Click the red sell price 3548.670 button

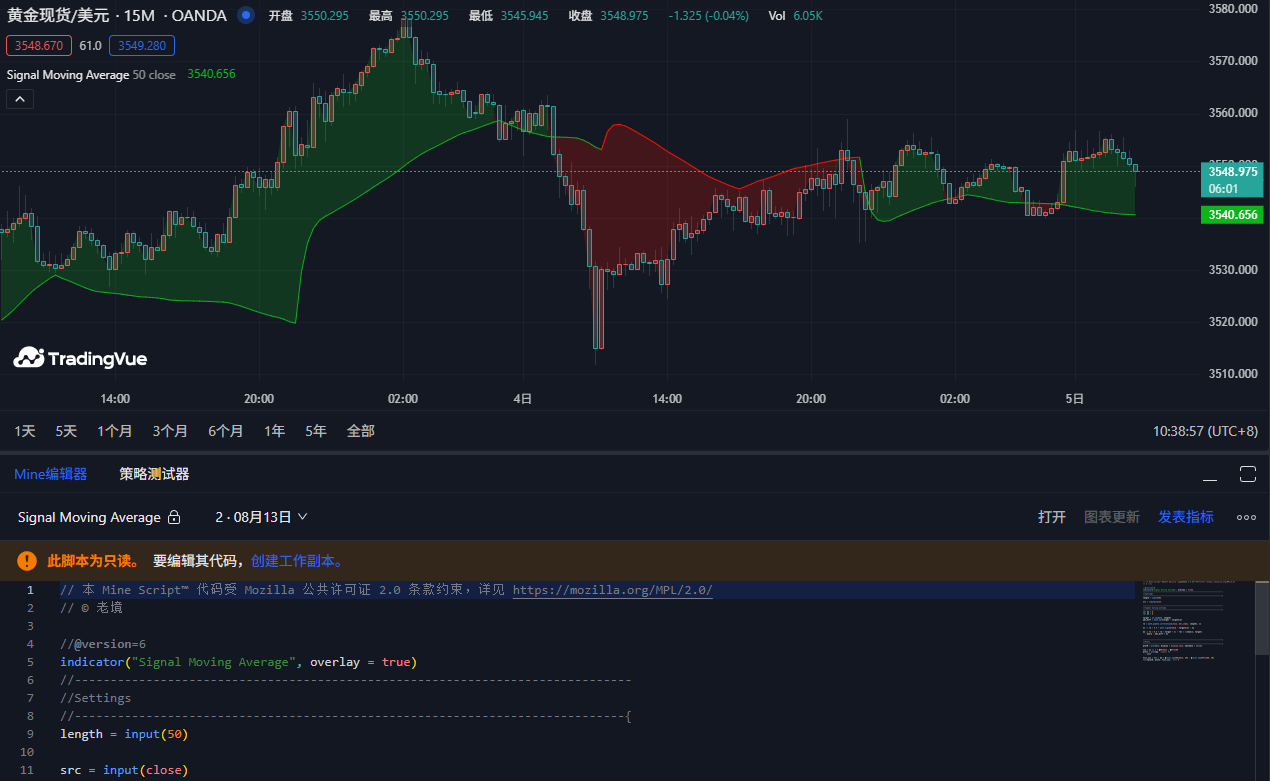[39, 45]
